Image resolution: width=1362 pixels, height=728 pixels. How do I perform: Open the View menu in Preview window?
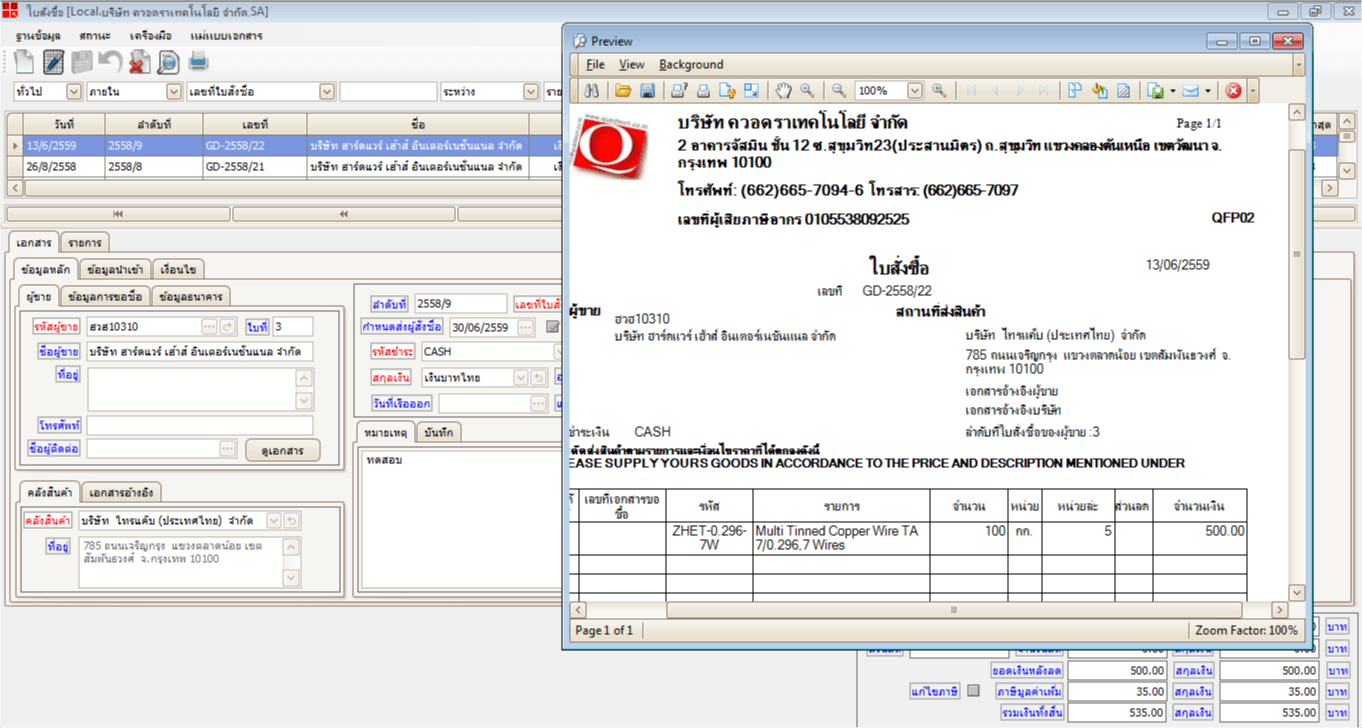(x=631, y=64)
